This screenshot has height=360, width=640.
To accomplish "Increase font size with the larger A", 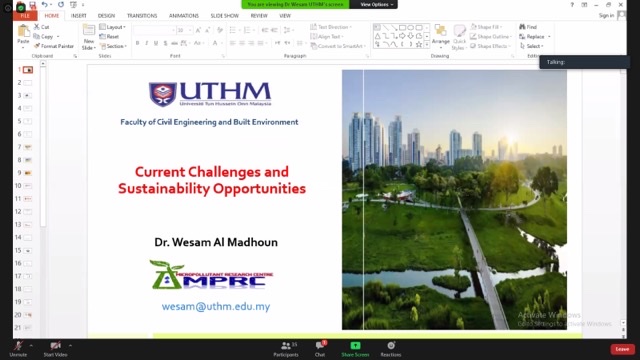I will (198, 30).
